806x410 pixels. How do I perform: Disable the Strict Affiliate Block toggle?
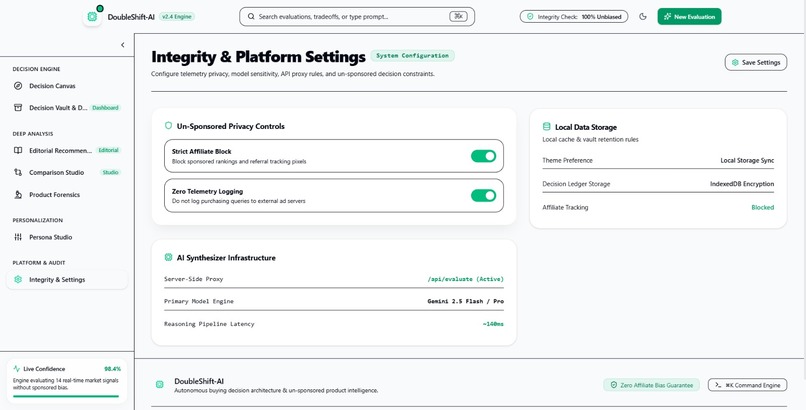click(x=483, y=156)
